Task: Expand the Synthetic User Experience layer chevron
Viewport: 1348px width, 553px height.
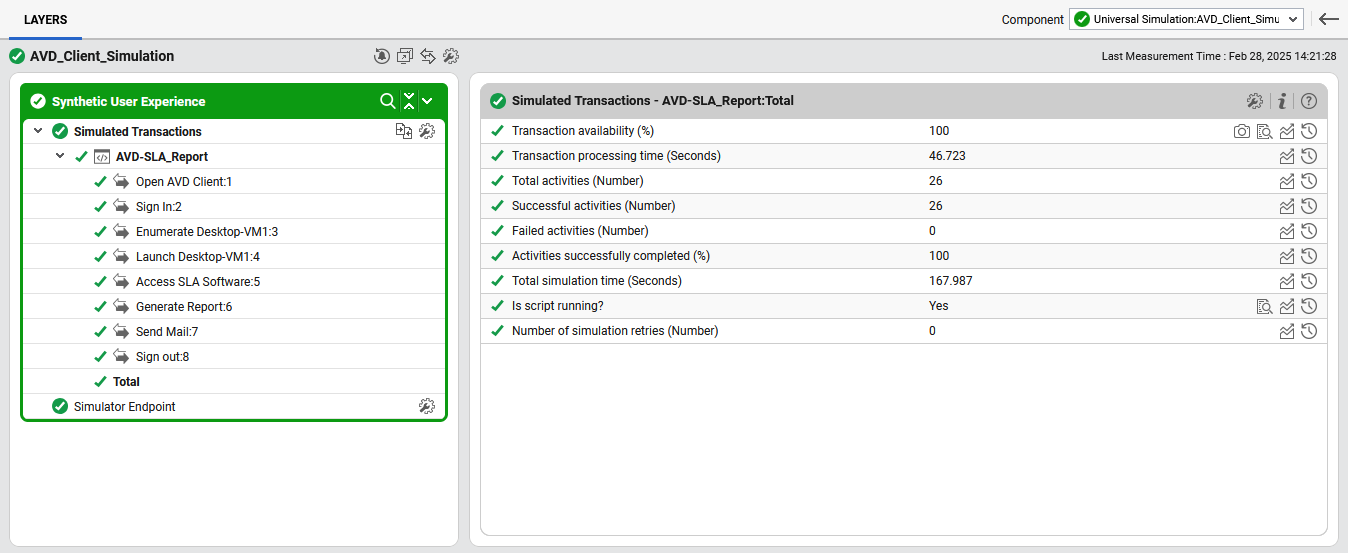Action: 427,101
